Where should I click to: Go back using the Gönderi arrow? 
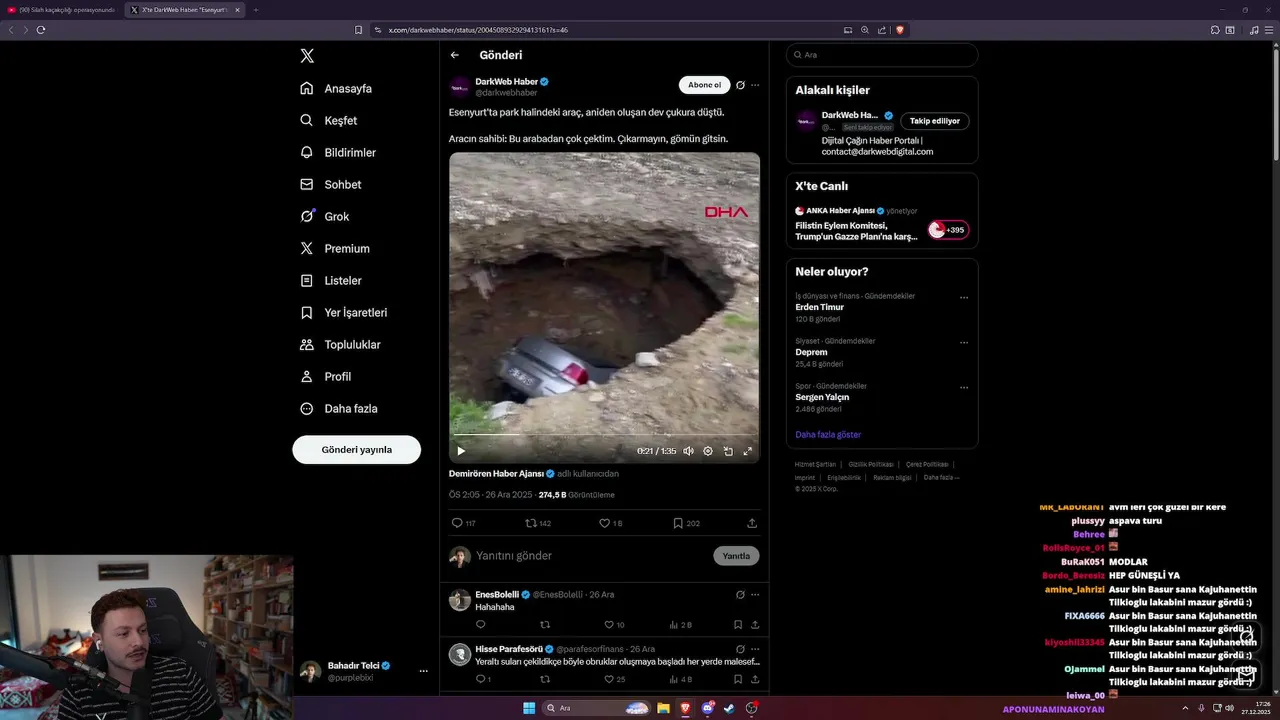point(455,55)
